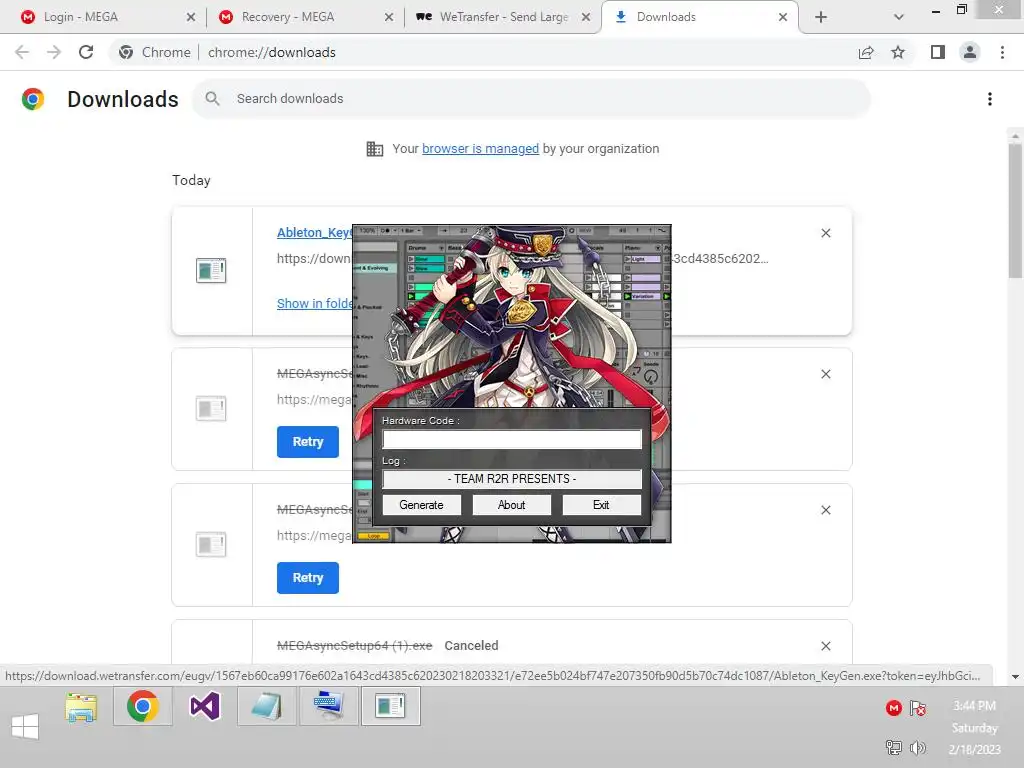Retry the first interrupted MEGAsync download
This screenshot has width=1024, height=768.
pos(308,442)
